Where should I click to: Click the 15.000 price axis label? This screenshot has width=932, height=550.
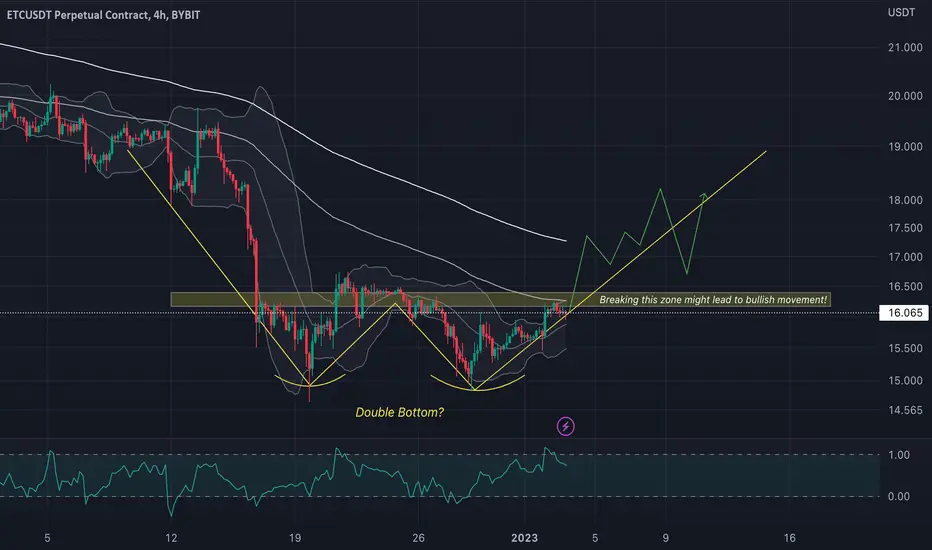[905, 381]
